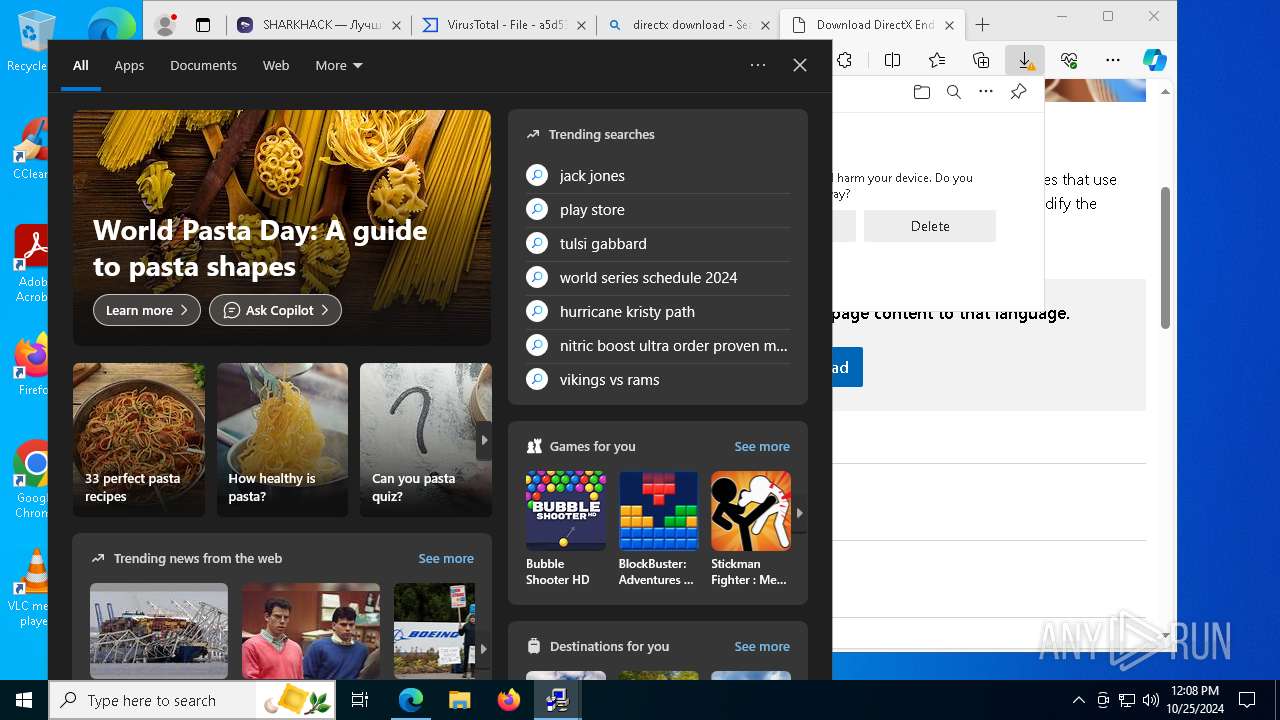The width and height of the screenshot is (1280, 720).
Task: Open Edge Browser essentials heart icon
Action: click(x=1069, y=60)
